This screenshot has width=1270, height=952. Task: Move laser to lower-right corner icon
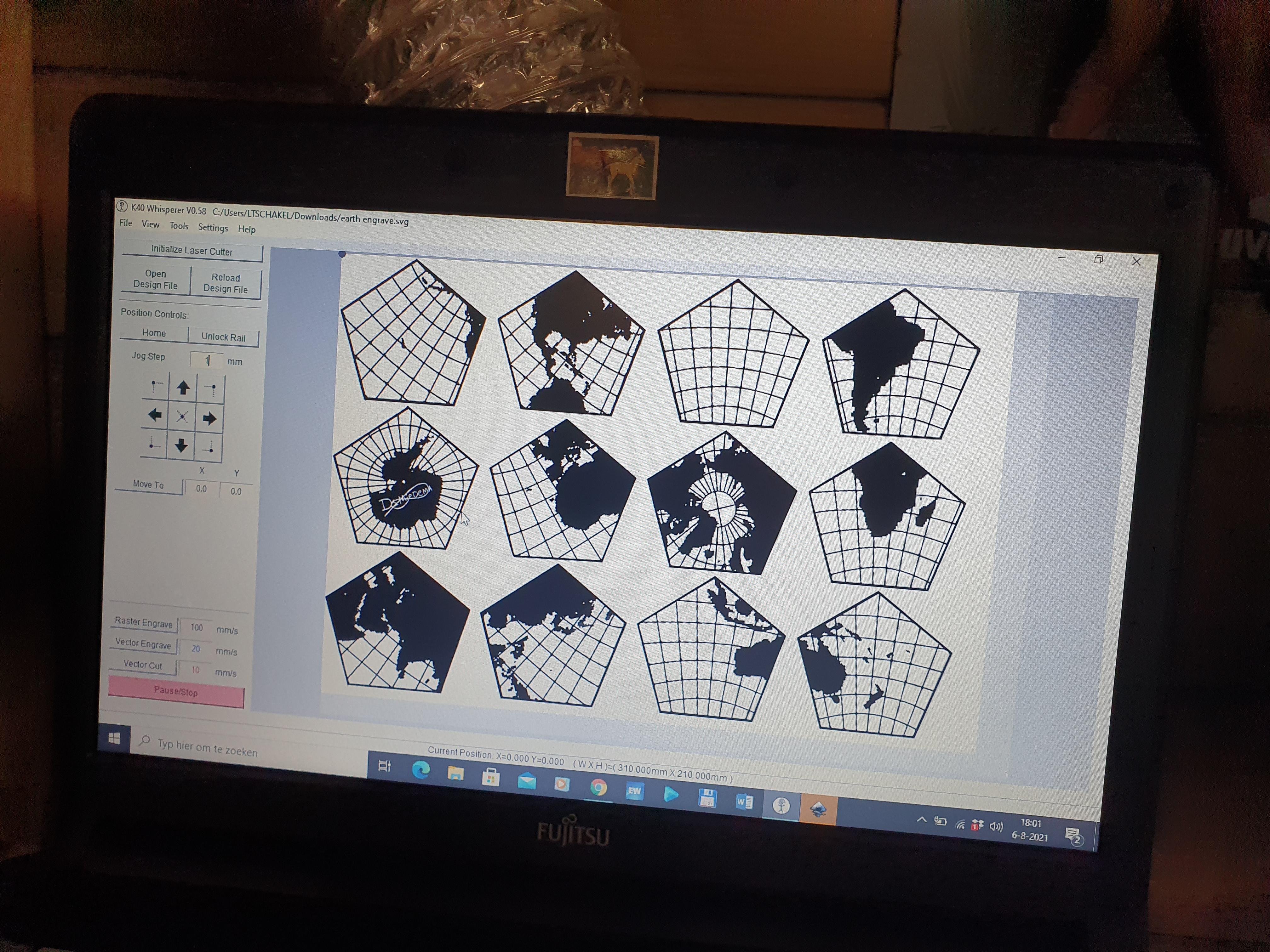(209, 447)
